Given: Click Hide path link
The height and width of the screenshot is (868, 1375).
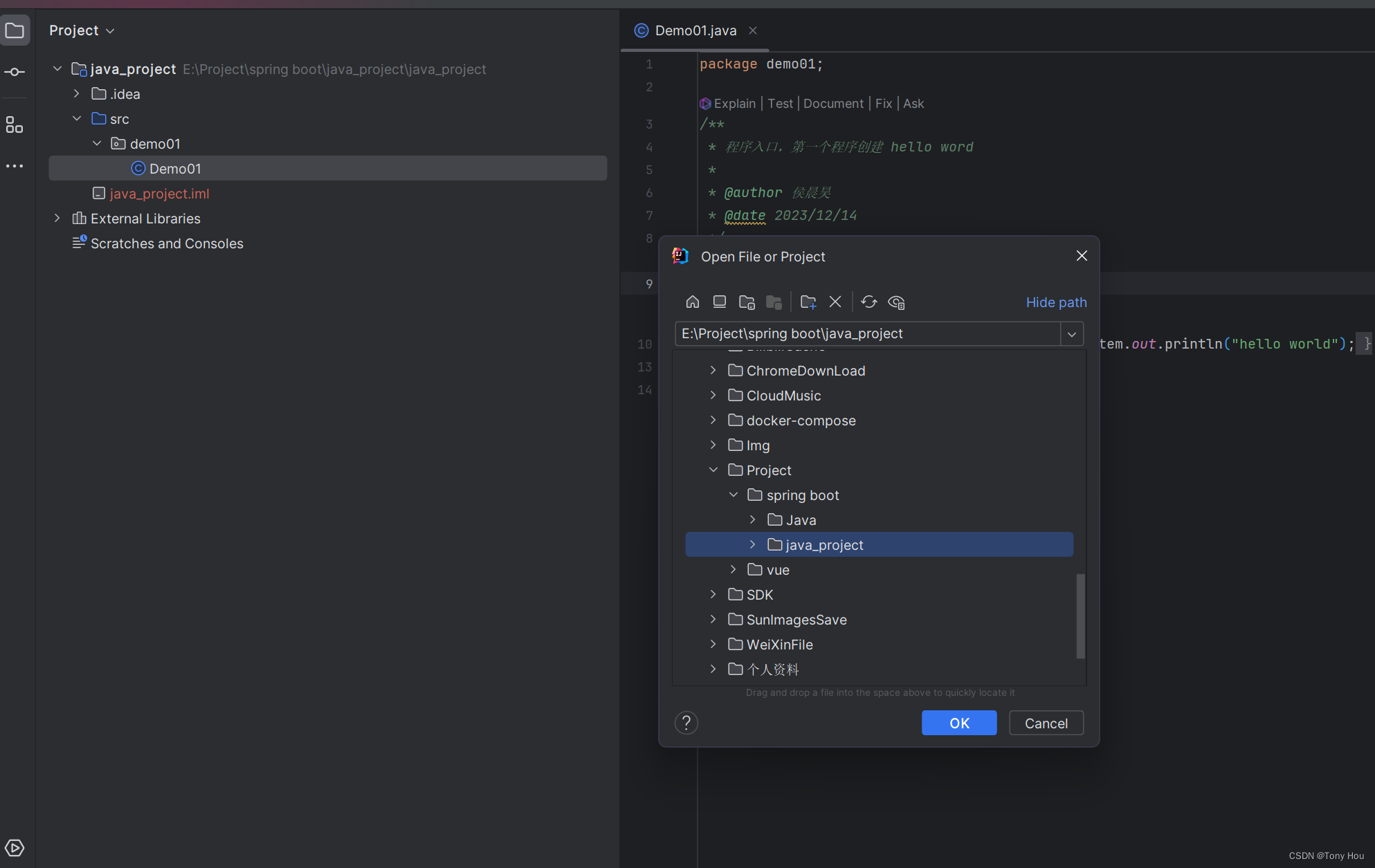Looking at the screenshot, I should click(x=1055, y=302).
